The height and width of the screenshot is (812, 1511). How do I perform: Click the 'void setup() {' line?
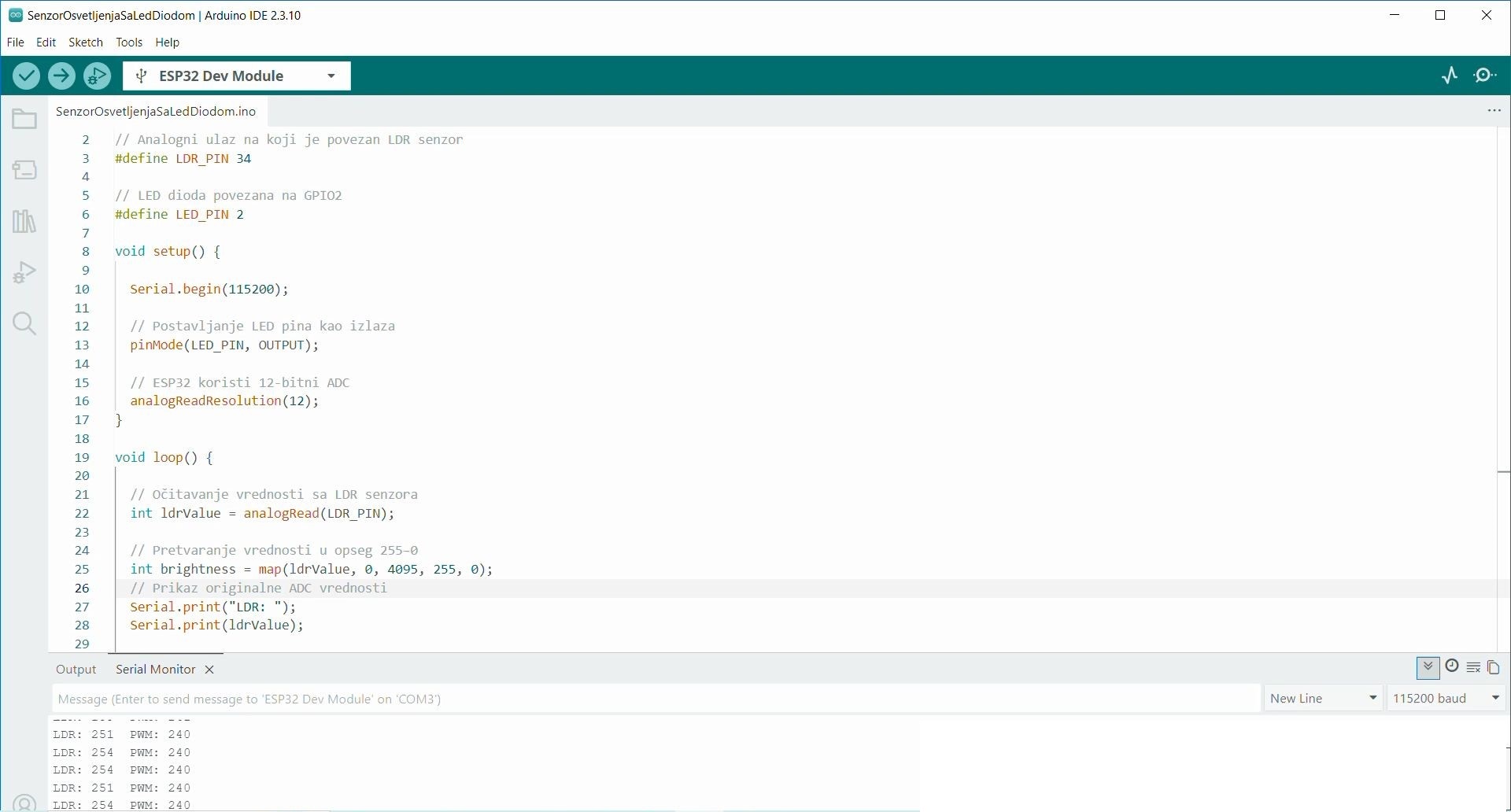[168, 252]
